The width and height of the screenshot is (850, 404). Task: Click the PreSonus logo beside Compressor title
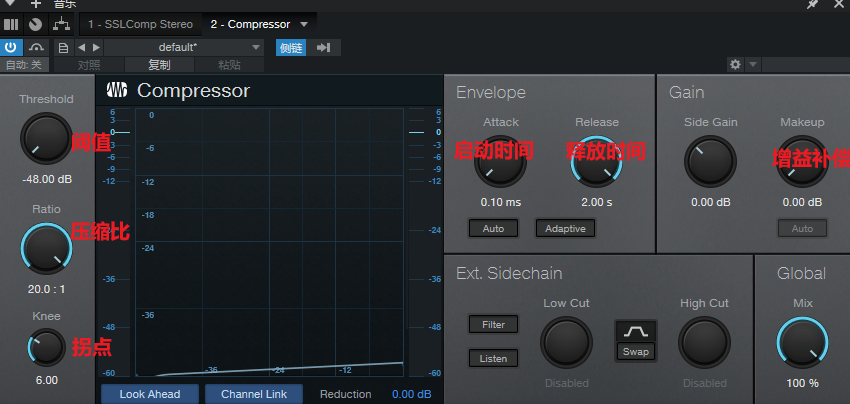coord(117,90)
